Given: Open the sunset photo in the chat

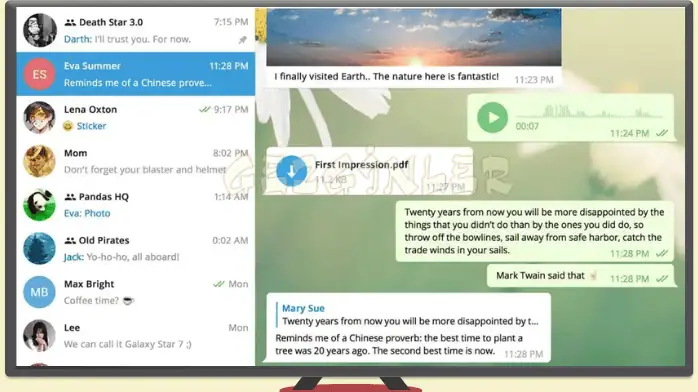Looking at the screenshot, I should tap(414, 37).
